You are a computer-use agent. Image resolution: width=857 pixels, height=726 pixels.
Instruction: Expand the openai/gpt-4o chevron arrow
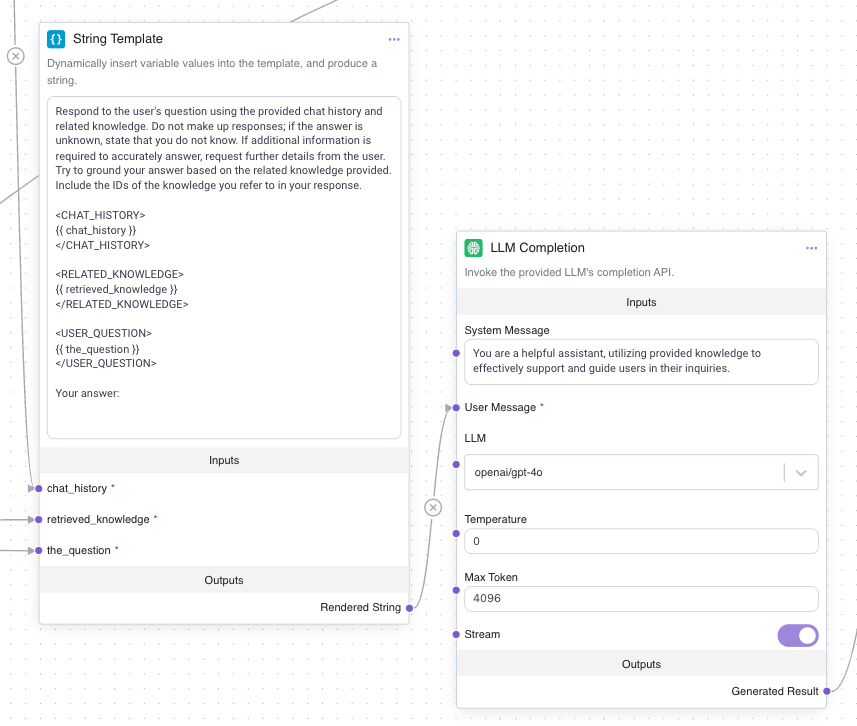[x=801, y=472]
